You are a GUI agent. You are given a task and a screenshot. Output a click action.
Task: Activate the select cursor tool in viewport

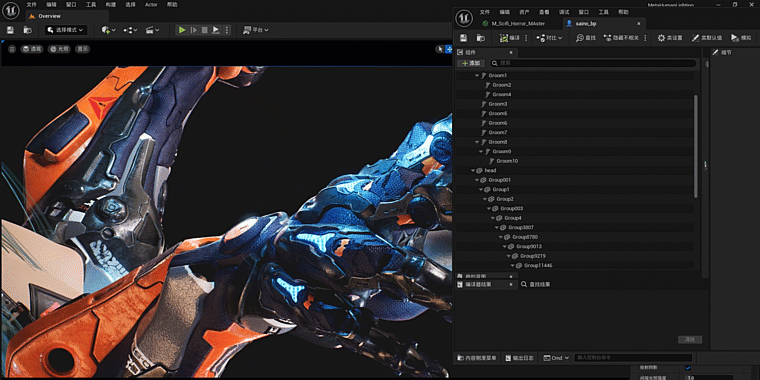440,49
